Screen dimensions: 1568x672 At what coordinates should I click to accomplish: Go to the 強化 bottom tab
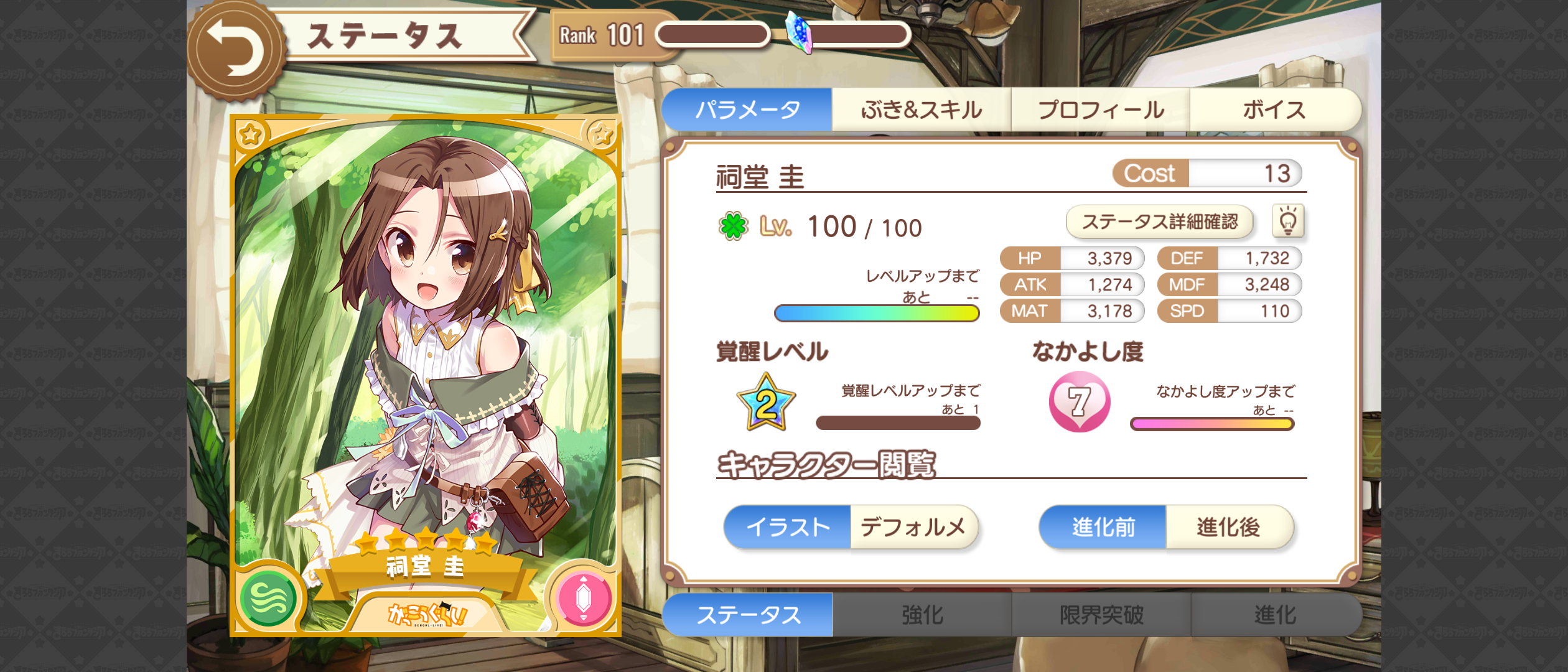(x=922, y=615)
